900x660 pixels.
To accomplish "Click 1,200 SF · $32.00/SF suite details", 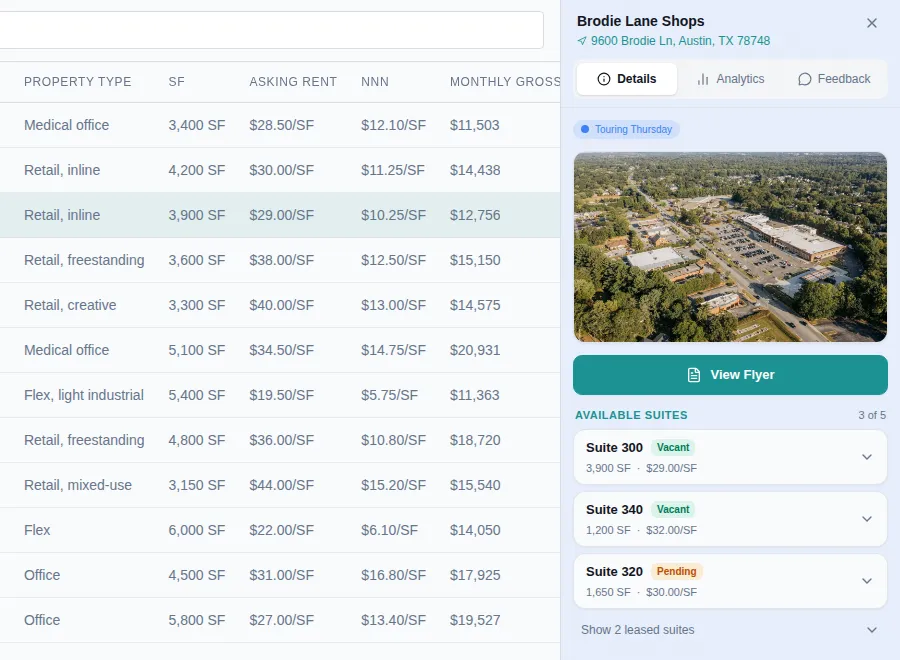I will (x=641, y=530).
